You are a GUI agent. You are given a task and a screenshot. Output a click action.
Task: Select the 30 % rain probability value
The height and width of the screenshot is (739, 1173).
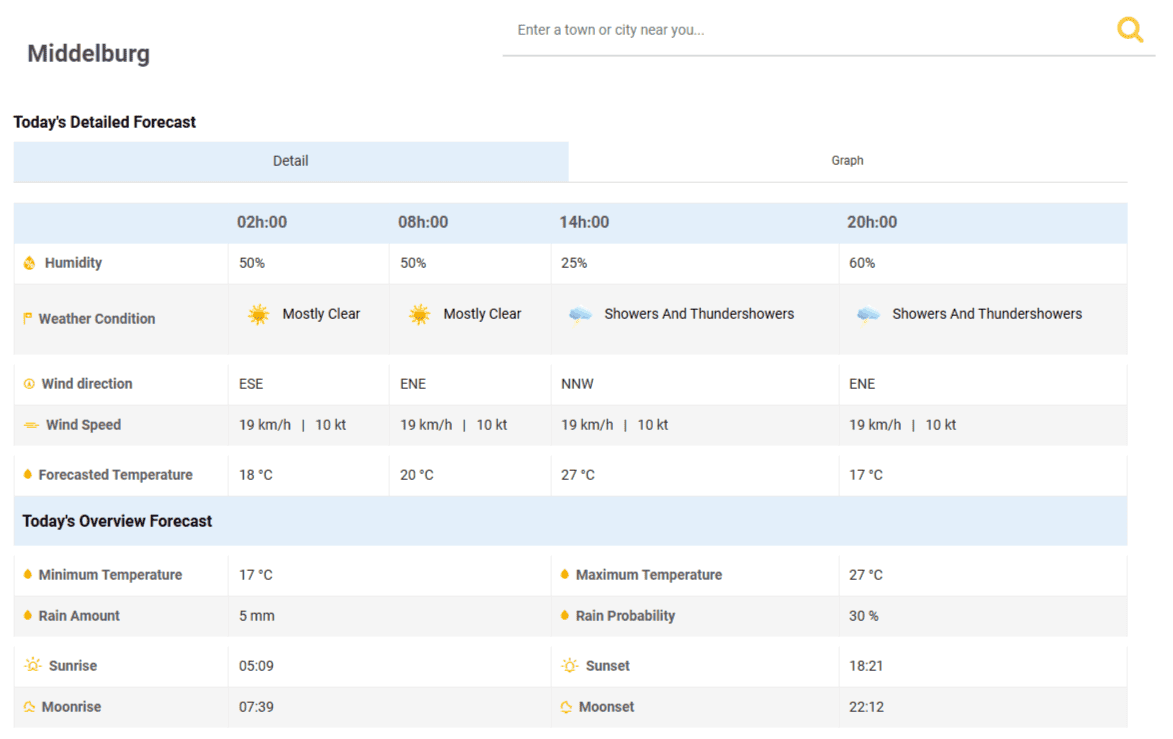[863, 616]
